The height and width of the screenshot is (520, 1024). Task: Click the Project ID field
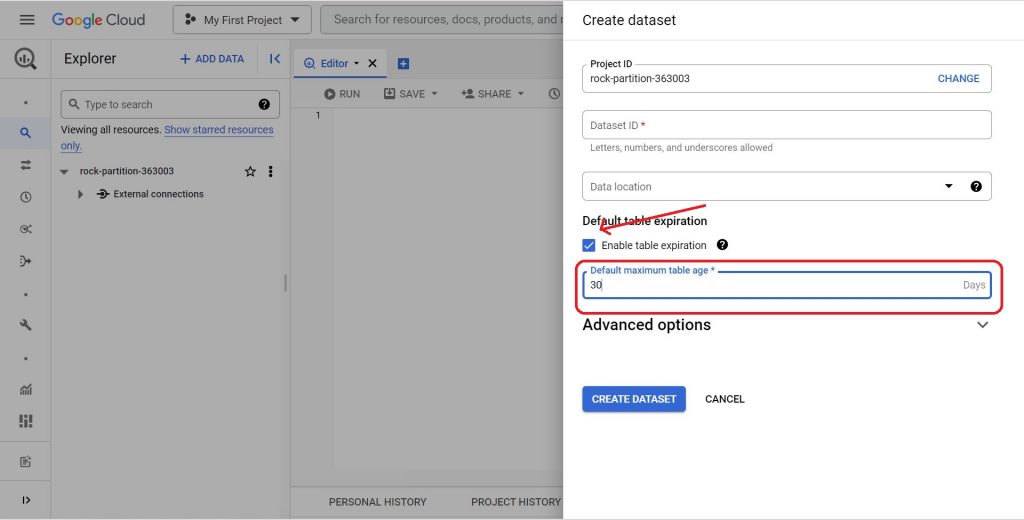pos(786,78)
